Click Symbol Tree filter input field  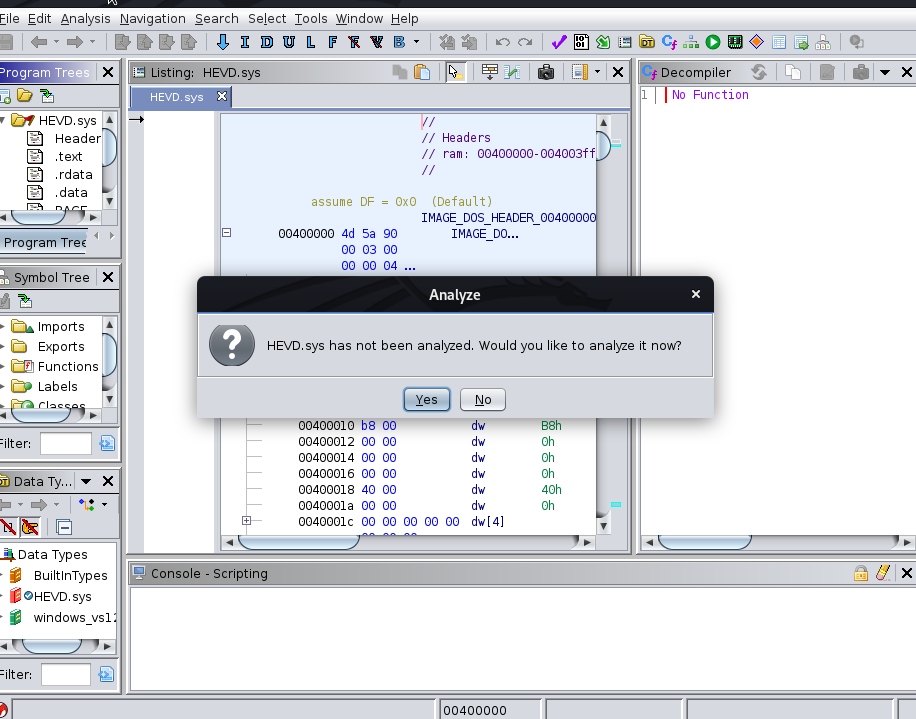click(65, 444)
